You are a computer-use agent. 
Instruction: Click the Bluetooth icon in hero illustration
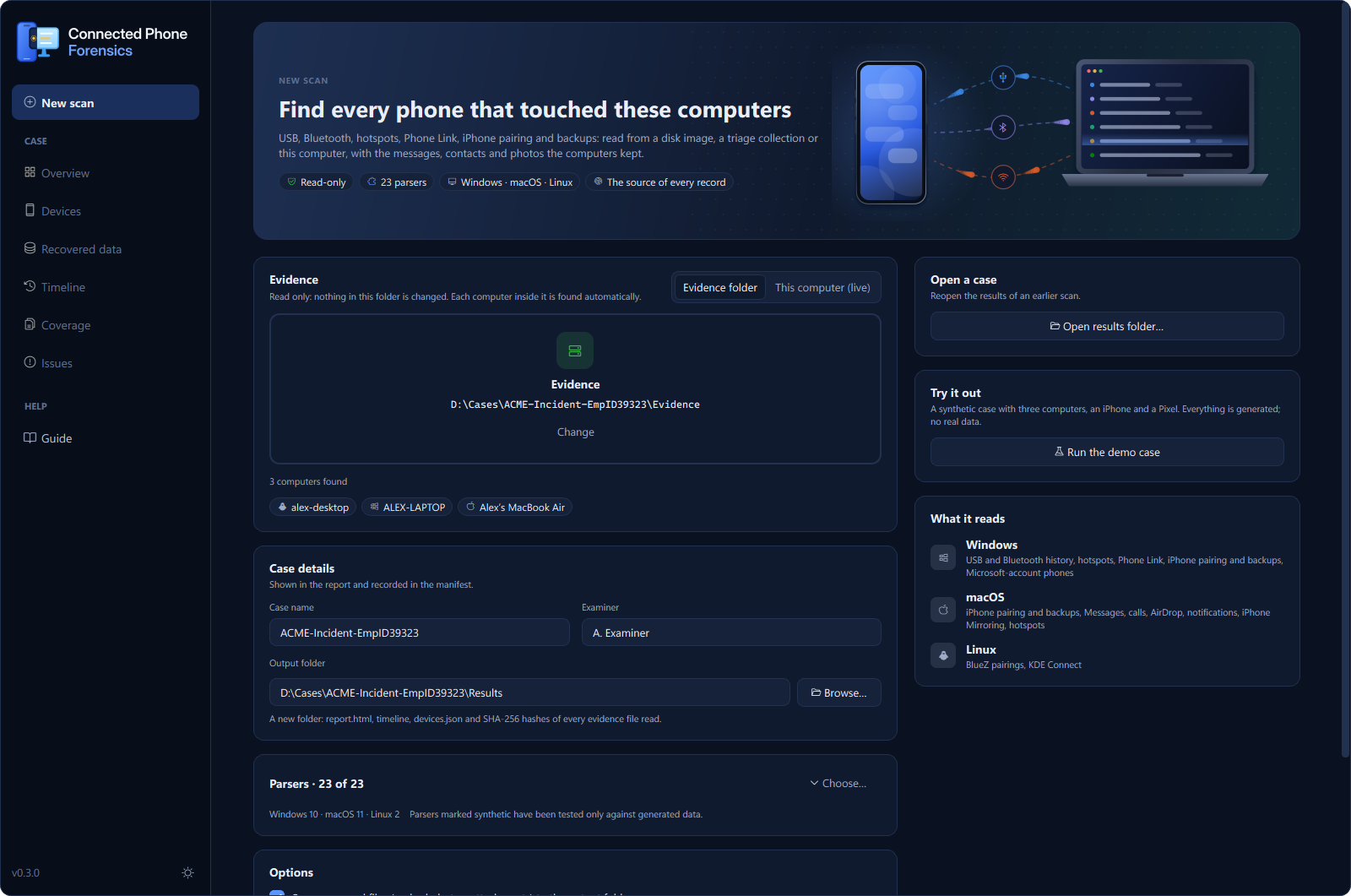1003,128
